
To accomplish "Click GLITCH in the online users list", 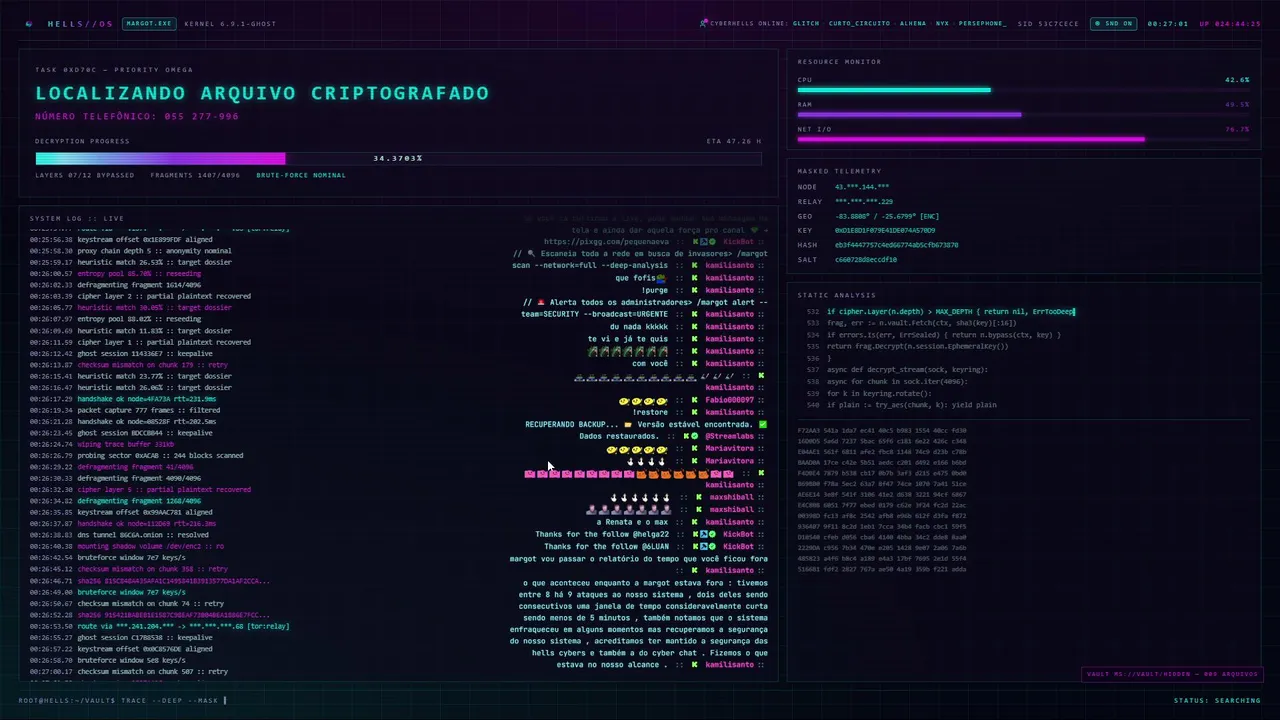I will [x=806, y=23].
